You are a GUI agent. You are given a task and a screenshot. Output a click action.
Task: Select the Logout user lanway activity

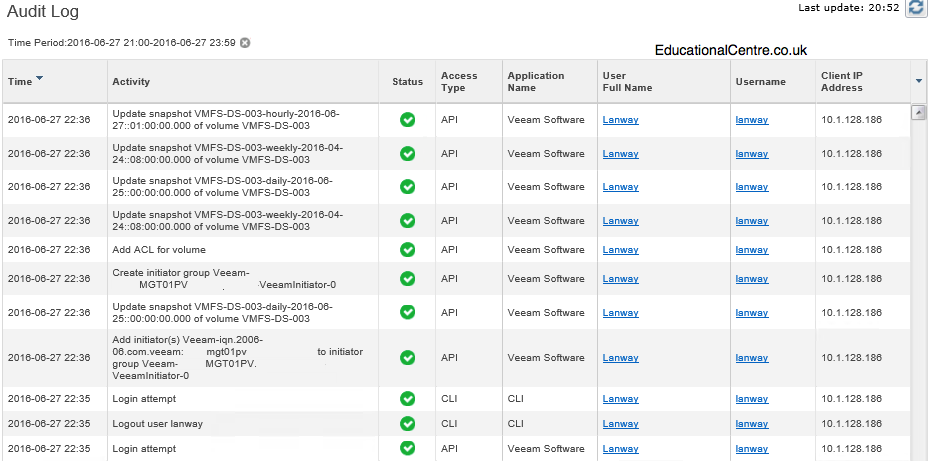click(x=157, y=424)
